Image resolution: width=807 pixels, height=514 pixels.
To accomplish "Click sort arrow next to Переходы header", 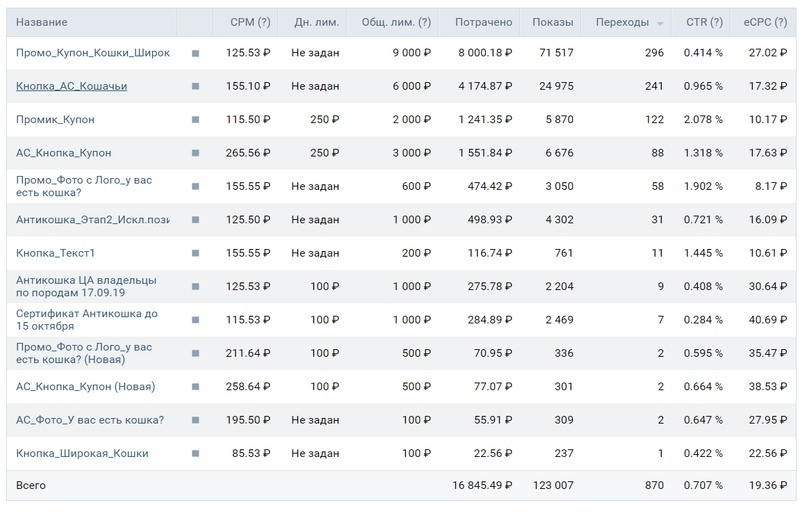I will click(x=660, y=24).
